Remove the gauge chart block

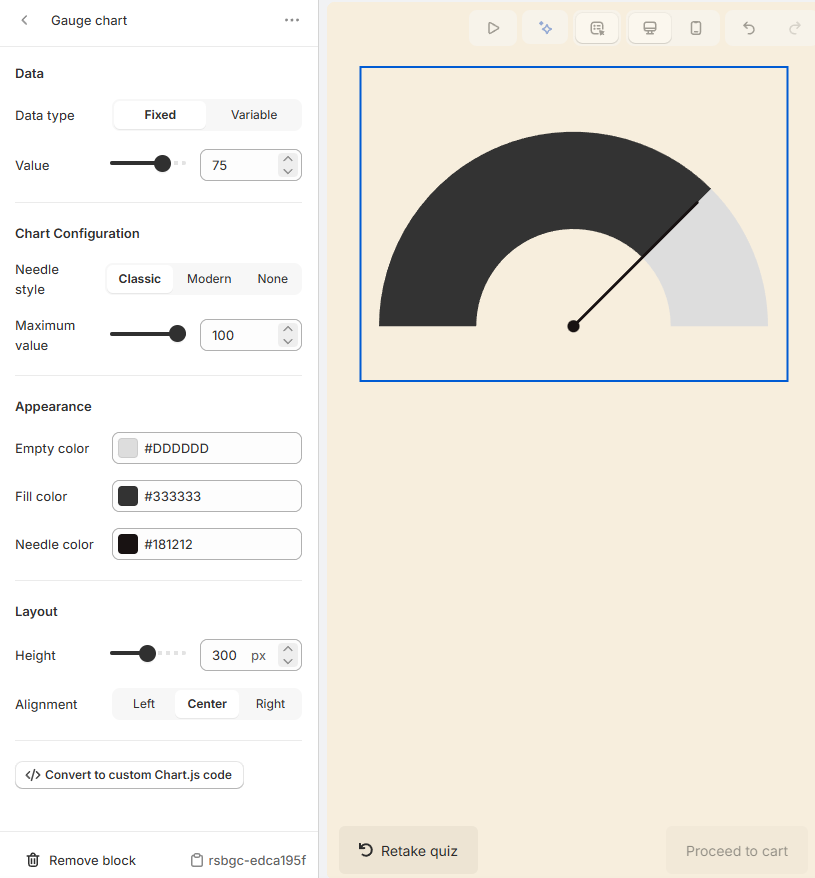80,859
